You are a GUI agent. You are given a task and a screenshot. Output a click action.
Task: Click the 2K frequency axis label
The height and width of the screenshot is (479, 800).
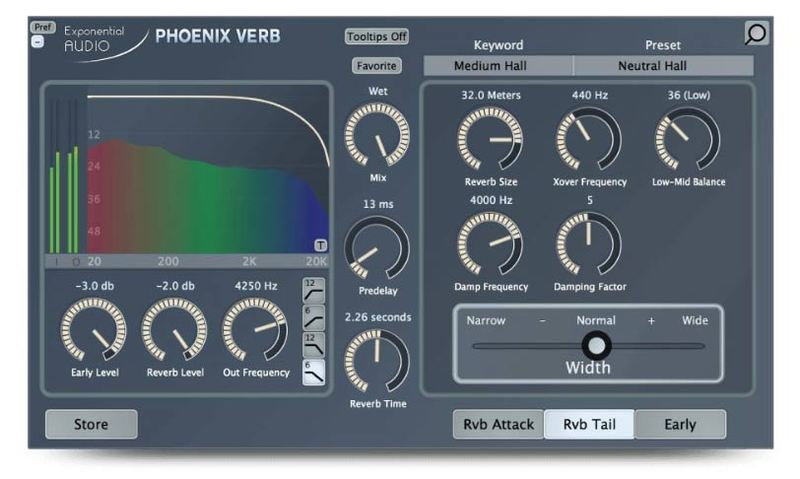point(249,262)
